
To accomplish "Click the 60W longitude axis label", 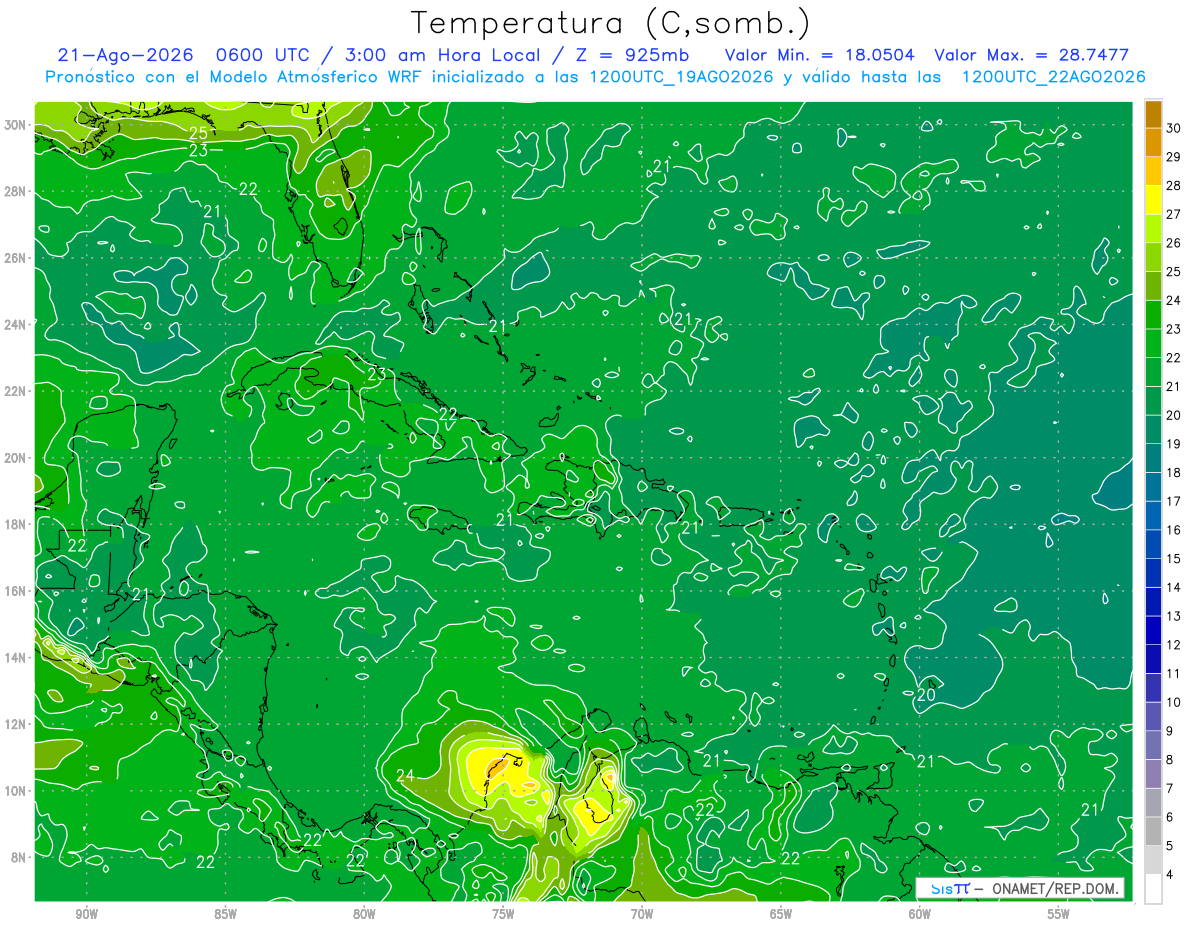I will (x=920, y=914).
